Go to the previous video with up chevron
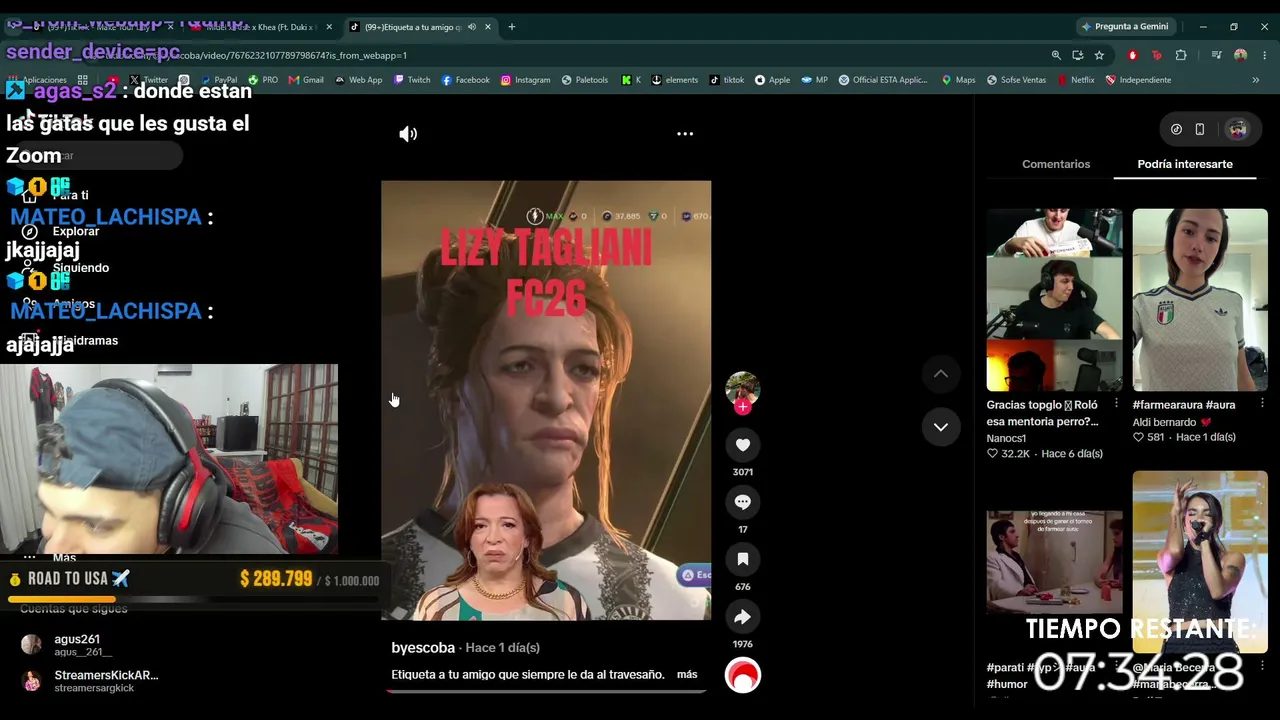1280x720 pixels. [x=940, y=374]
